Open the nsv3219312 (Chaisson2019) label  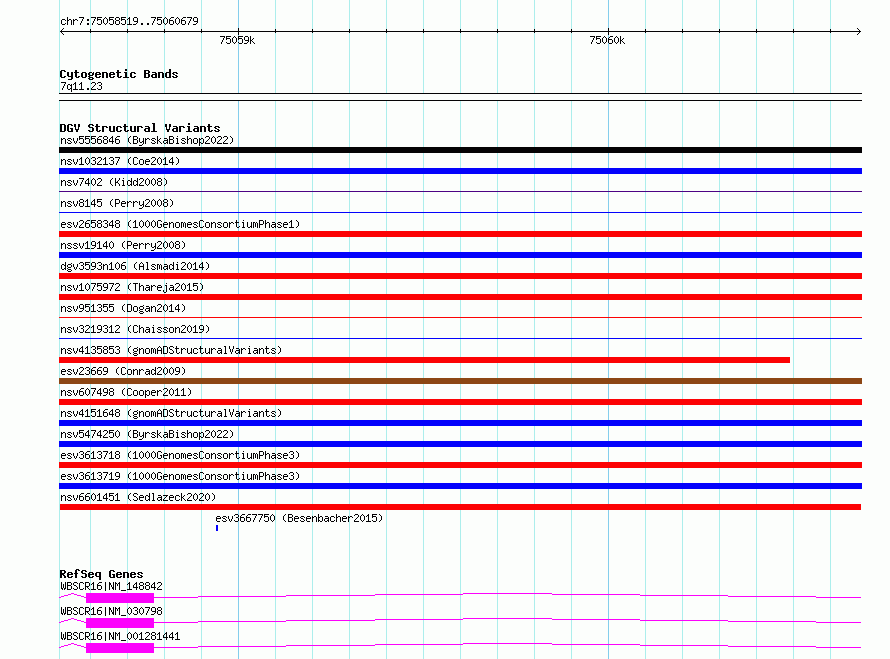point(135,329)
